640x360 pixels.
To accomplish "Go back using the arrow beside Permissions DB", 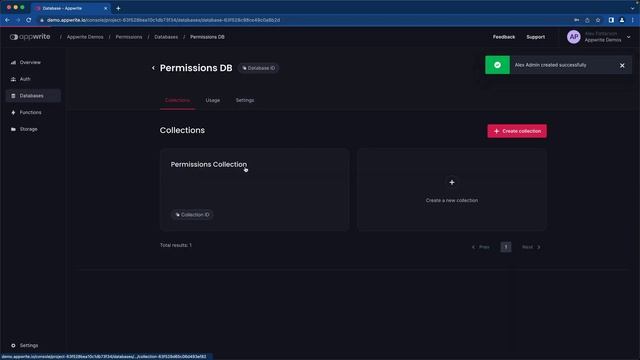I will (153, 68).
